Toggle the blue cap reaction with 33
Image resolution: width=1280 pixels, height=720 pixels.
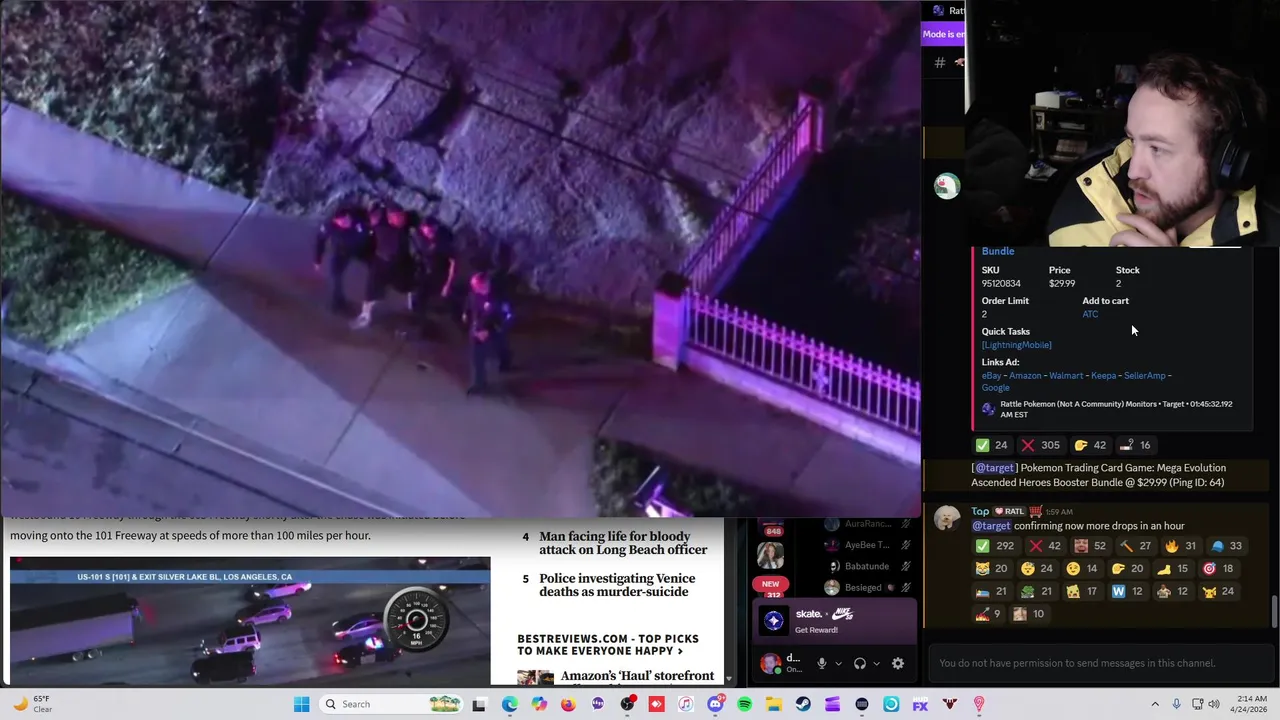(1225, 546)
